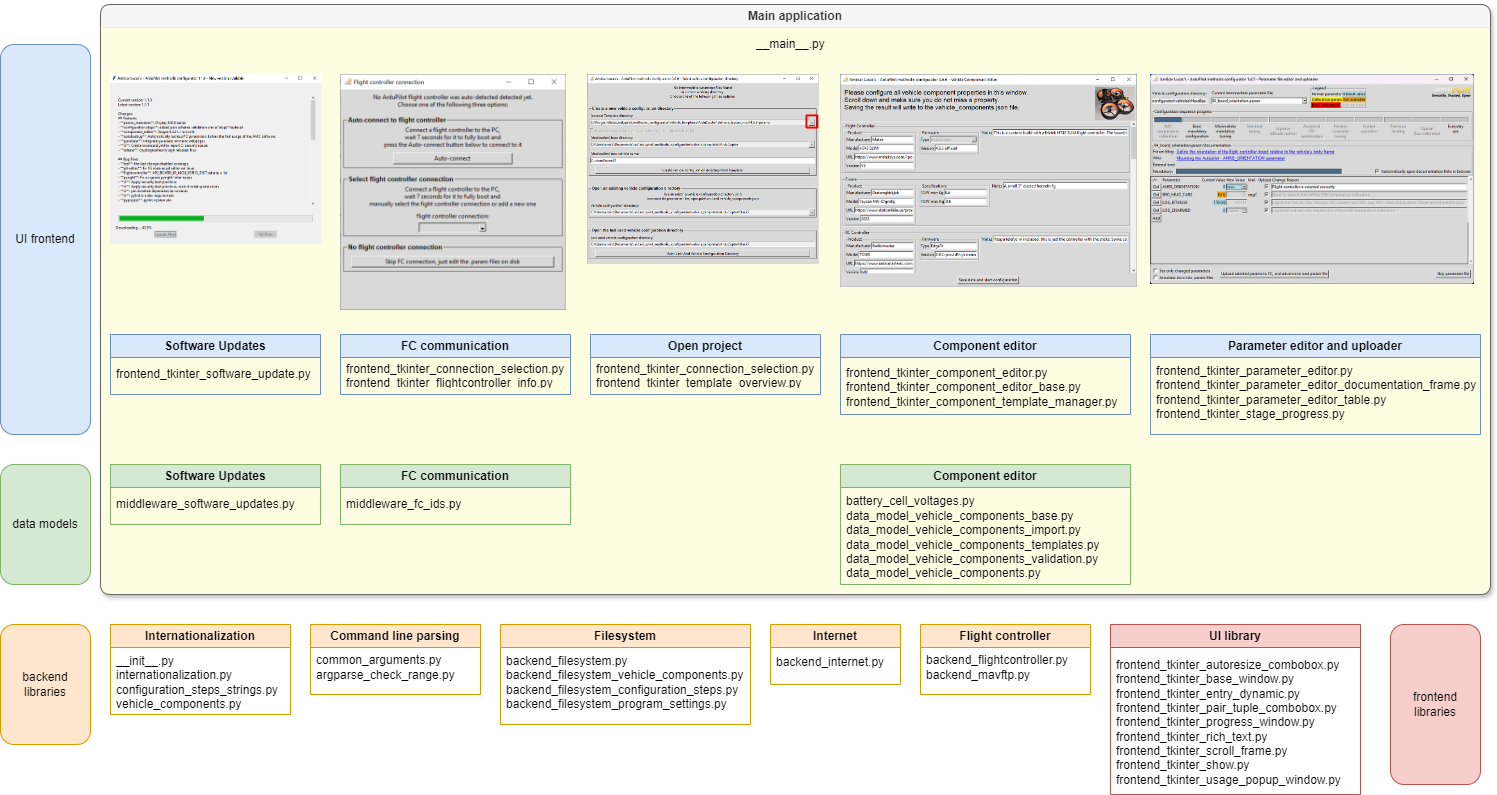
Task: Click the __main__.py label
Action: pyautogui.click(x=790, y=44)
